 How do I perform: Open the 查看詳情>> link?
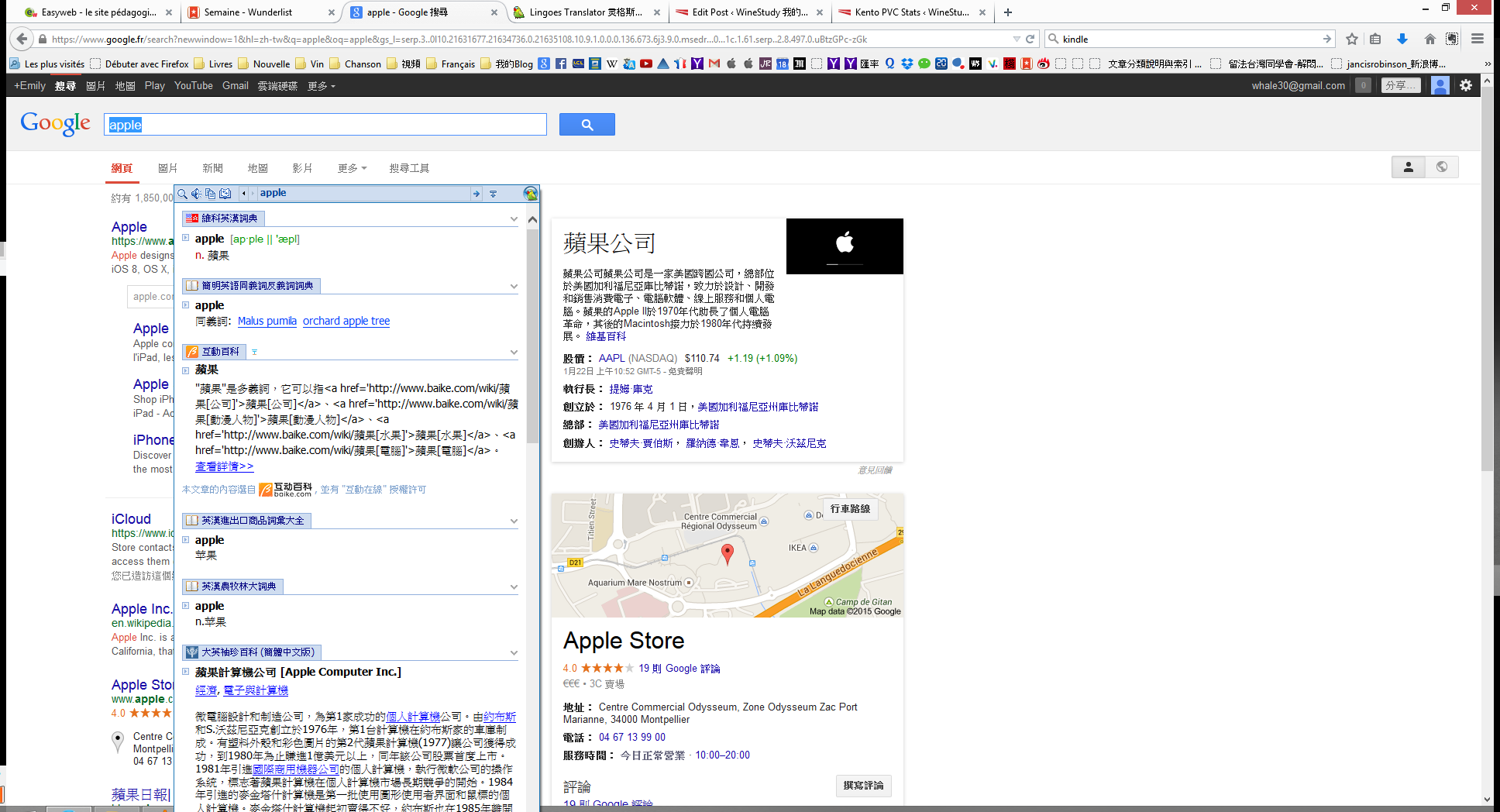pyautogui.click(x=225, y=466)
